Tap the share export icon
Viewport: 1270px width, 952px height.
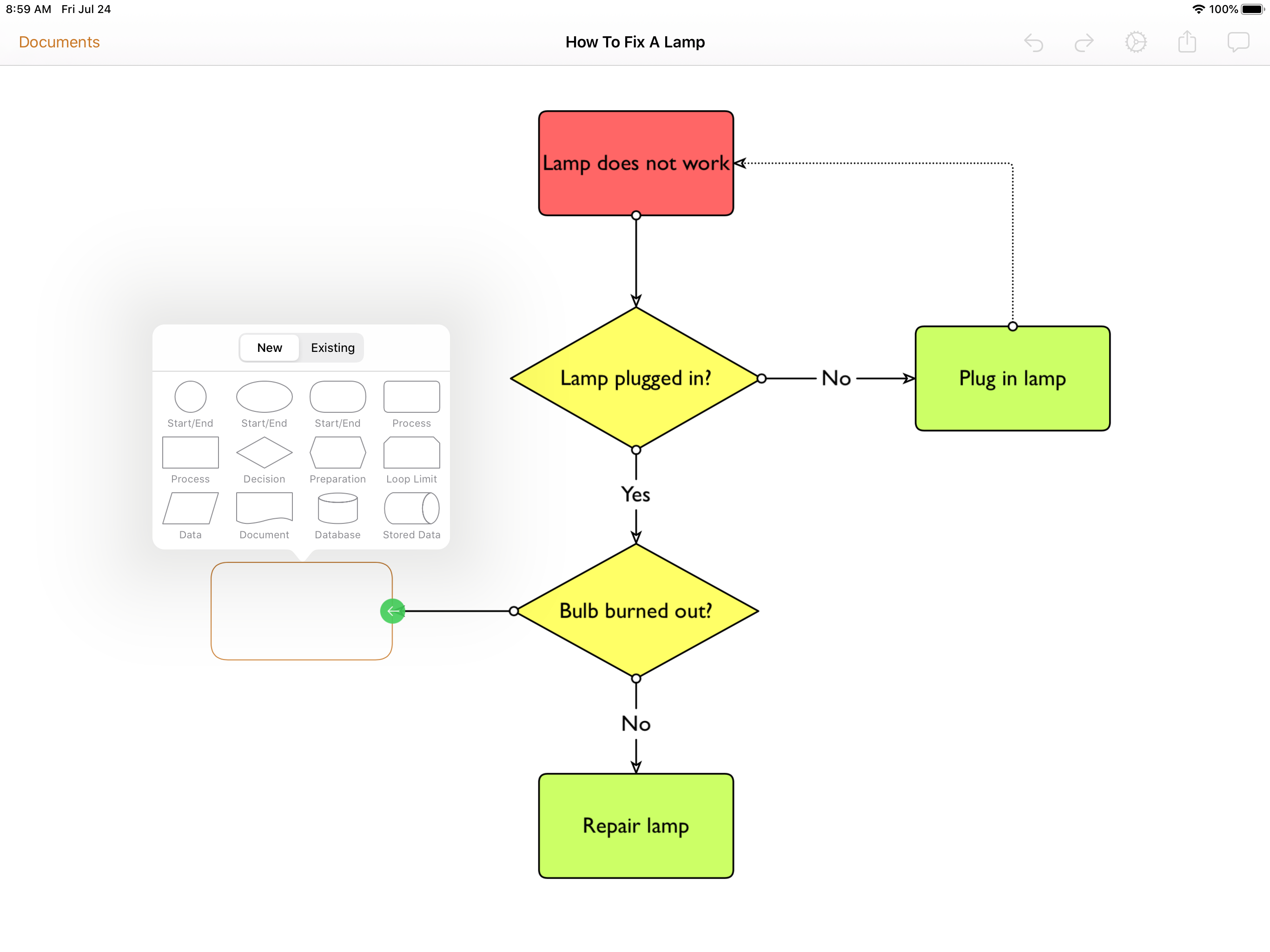[x=1187, y=42]
